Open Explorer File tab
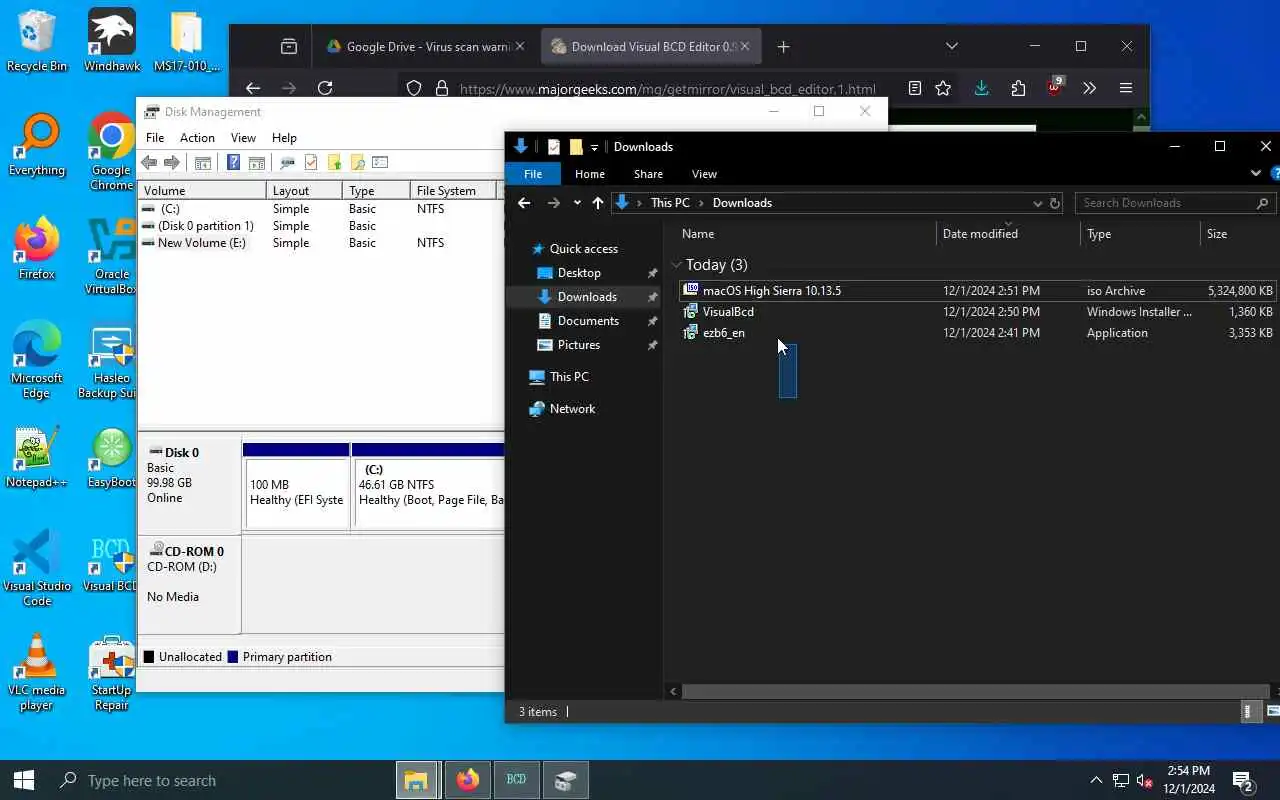The width and height of the screenshot is (1280, 800). point(533,174)
